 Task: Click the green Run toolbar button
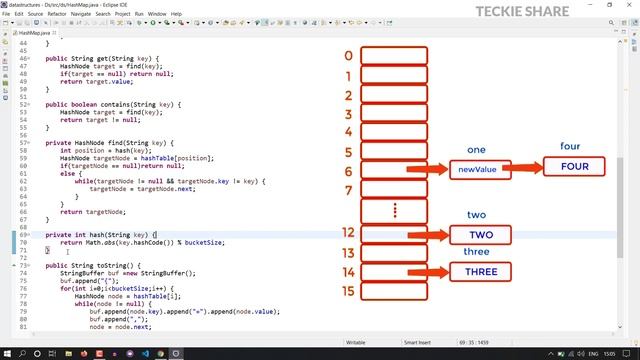click(153, 23)
